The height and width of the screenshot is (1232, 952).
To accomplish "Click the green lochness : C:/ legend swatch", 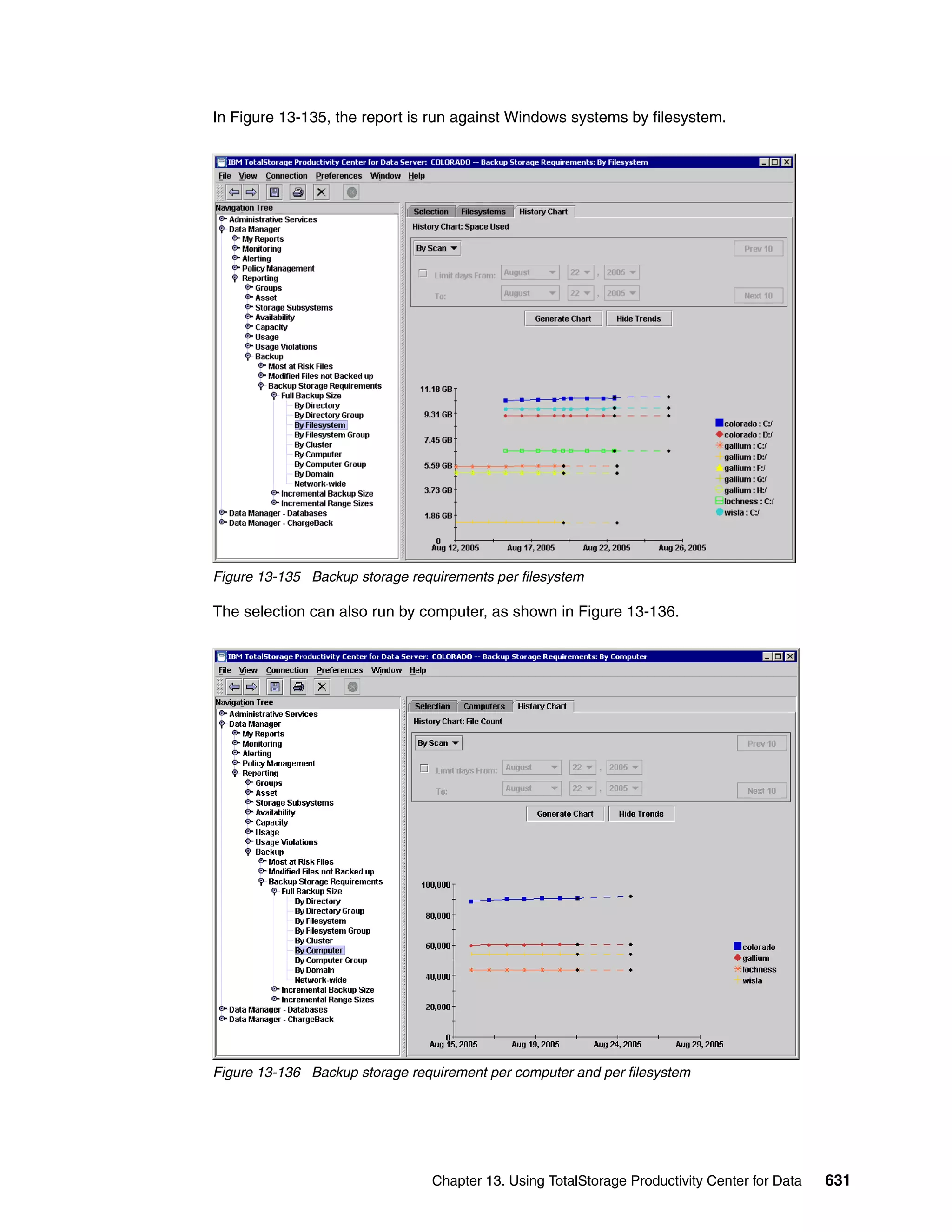I will [x=719, y=501].
